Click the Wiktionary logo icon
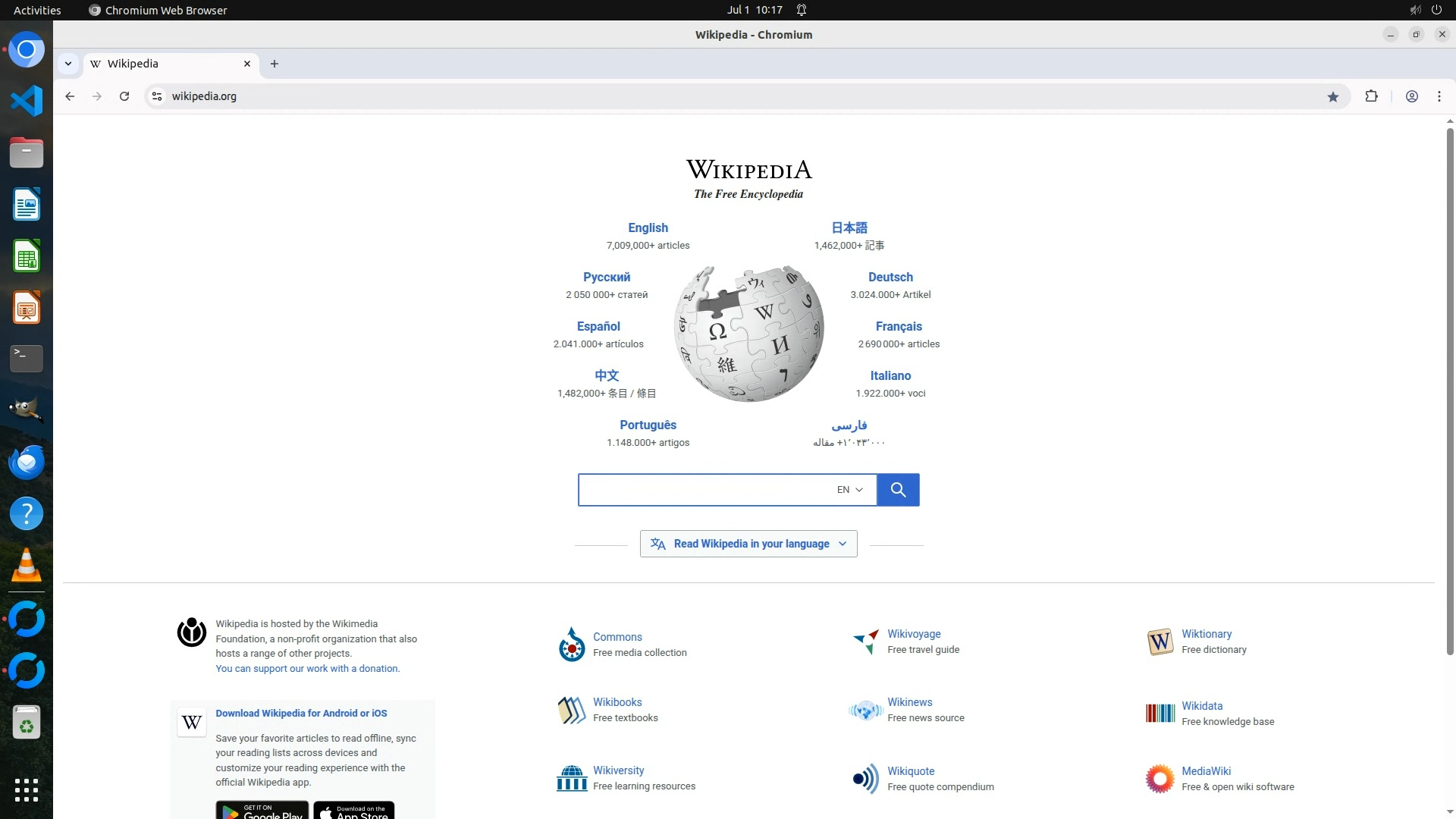Viewport: 1456px width, 819px height. click(1159, 642)
